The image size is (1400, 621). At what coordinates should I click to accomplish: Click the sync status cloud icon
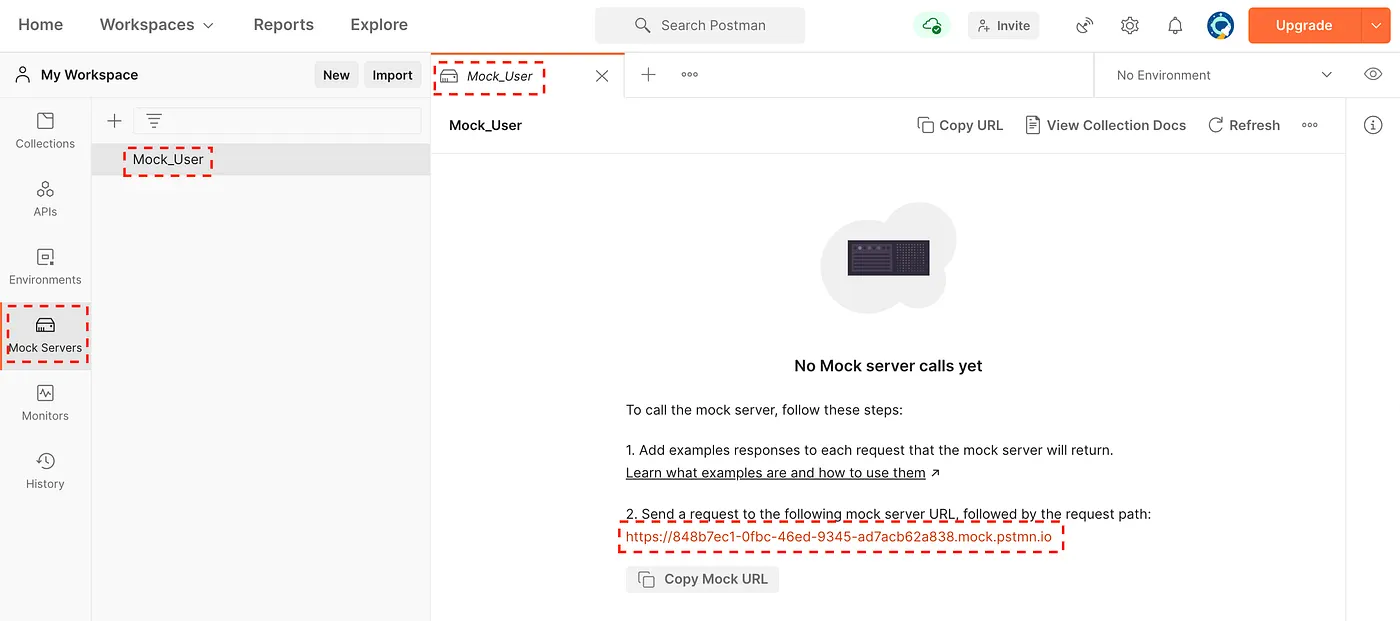[x=931, y=25]
